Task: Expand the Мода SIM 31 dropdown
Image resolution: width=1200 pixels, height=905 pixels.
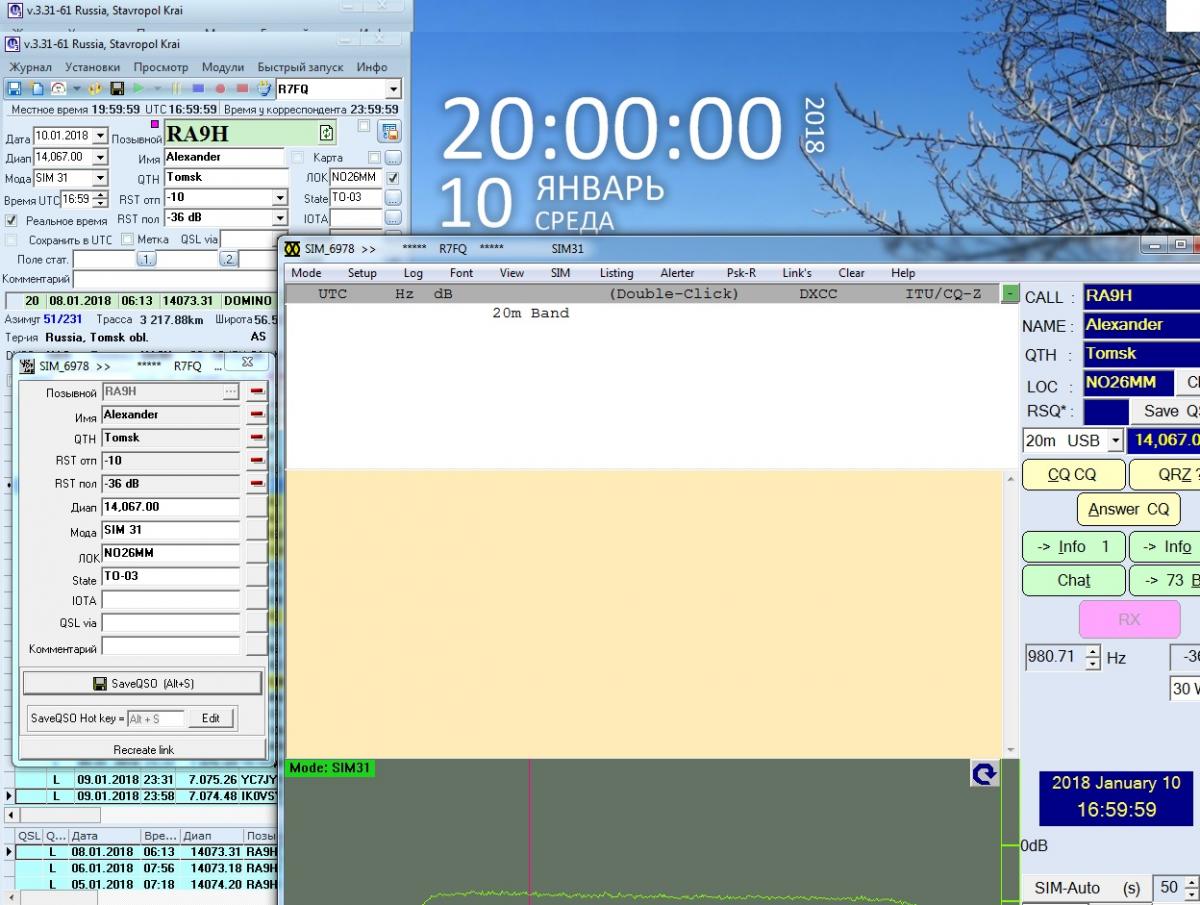Action: click(100, 178)
